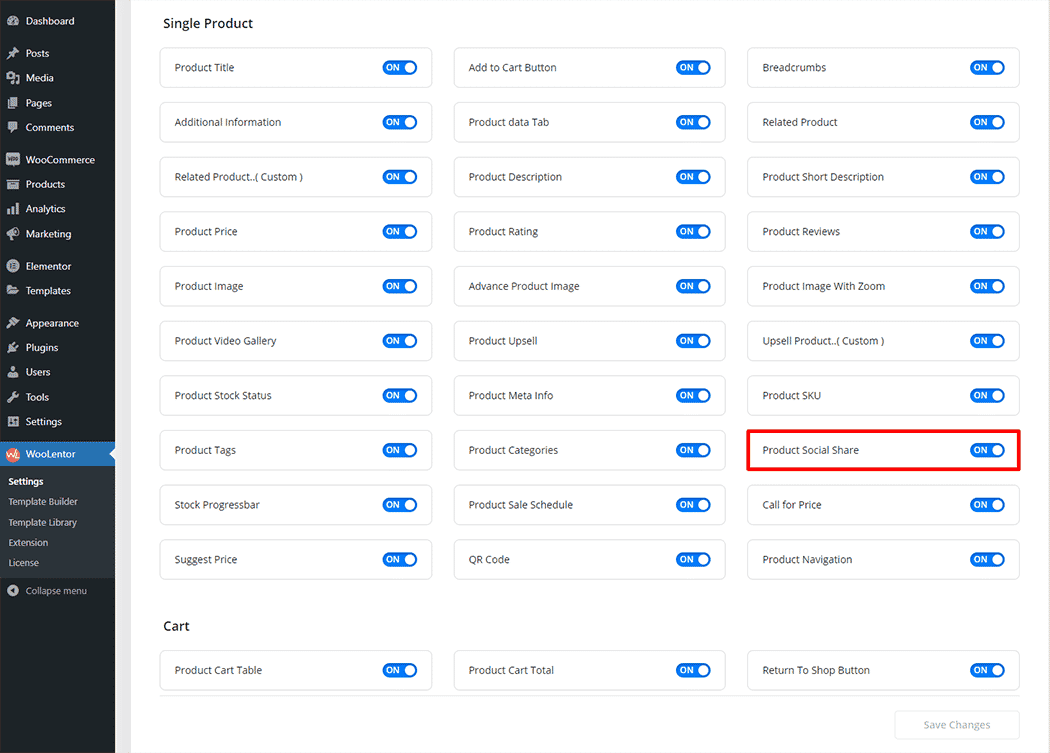Image resolution: width=1050 pixels, height=753 pixels.
Task: Open Template Library submenu item
Action: point(43,522)
